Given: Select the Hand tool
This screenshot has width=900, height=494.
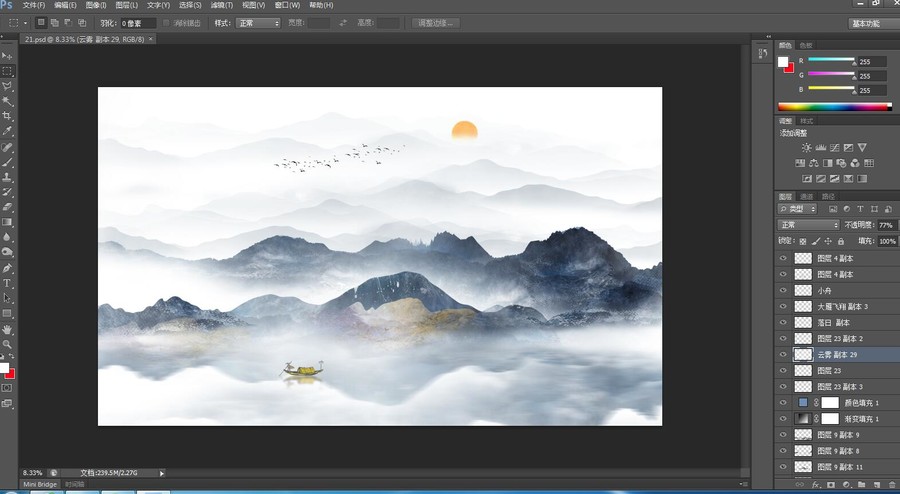Looking at the screenshot, I should 7,330.
